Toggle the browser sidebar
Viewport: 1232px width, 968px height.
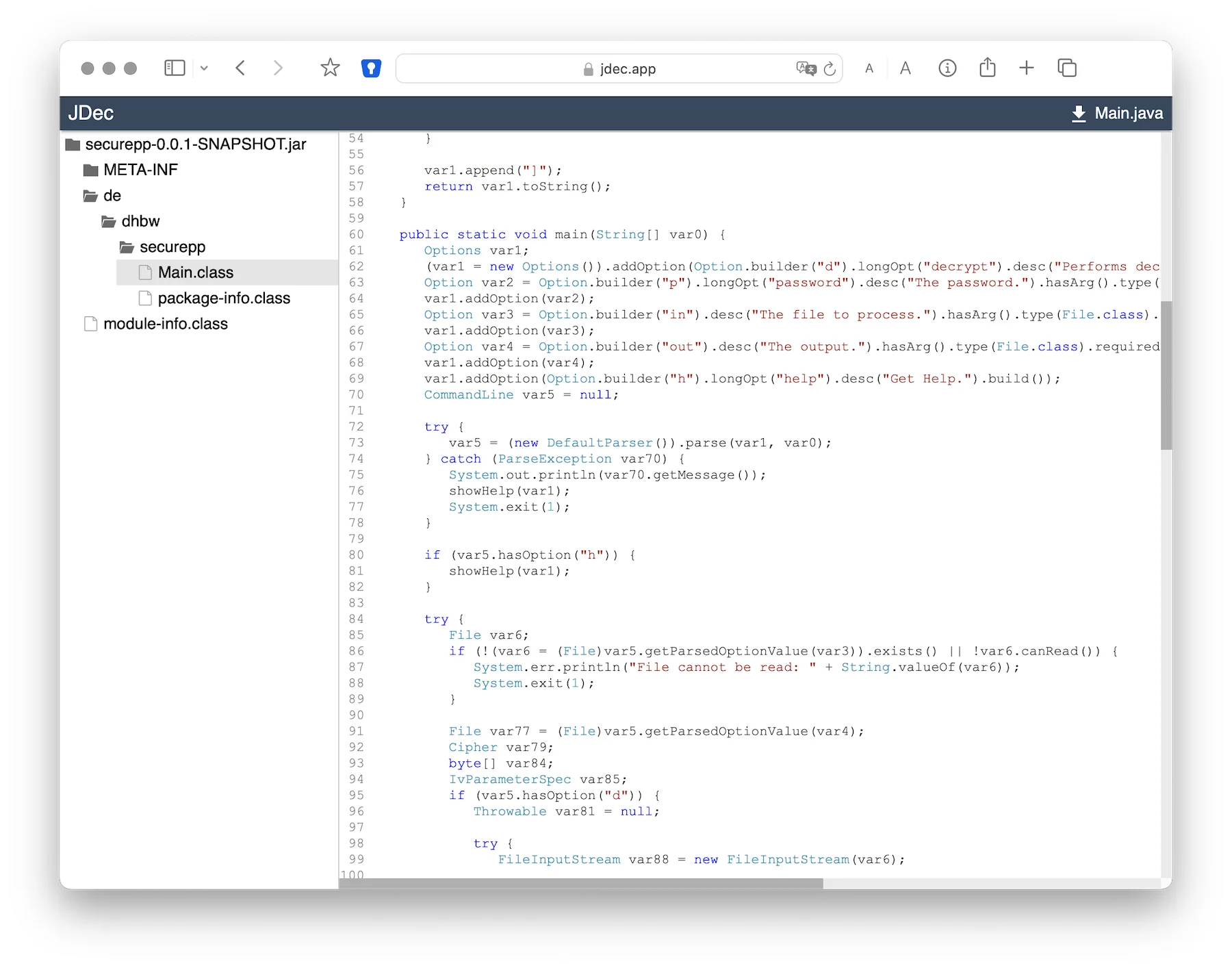click(x=175, y=68)
